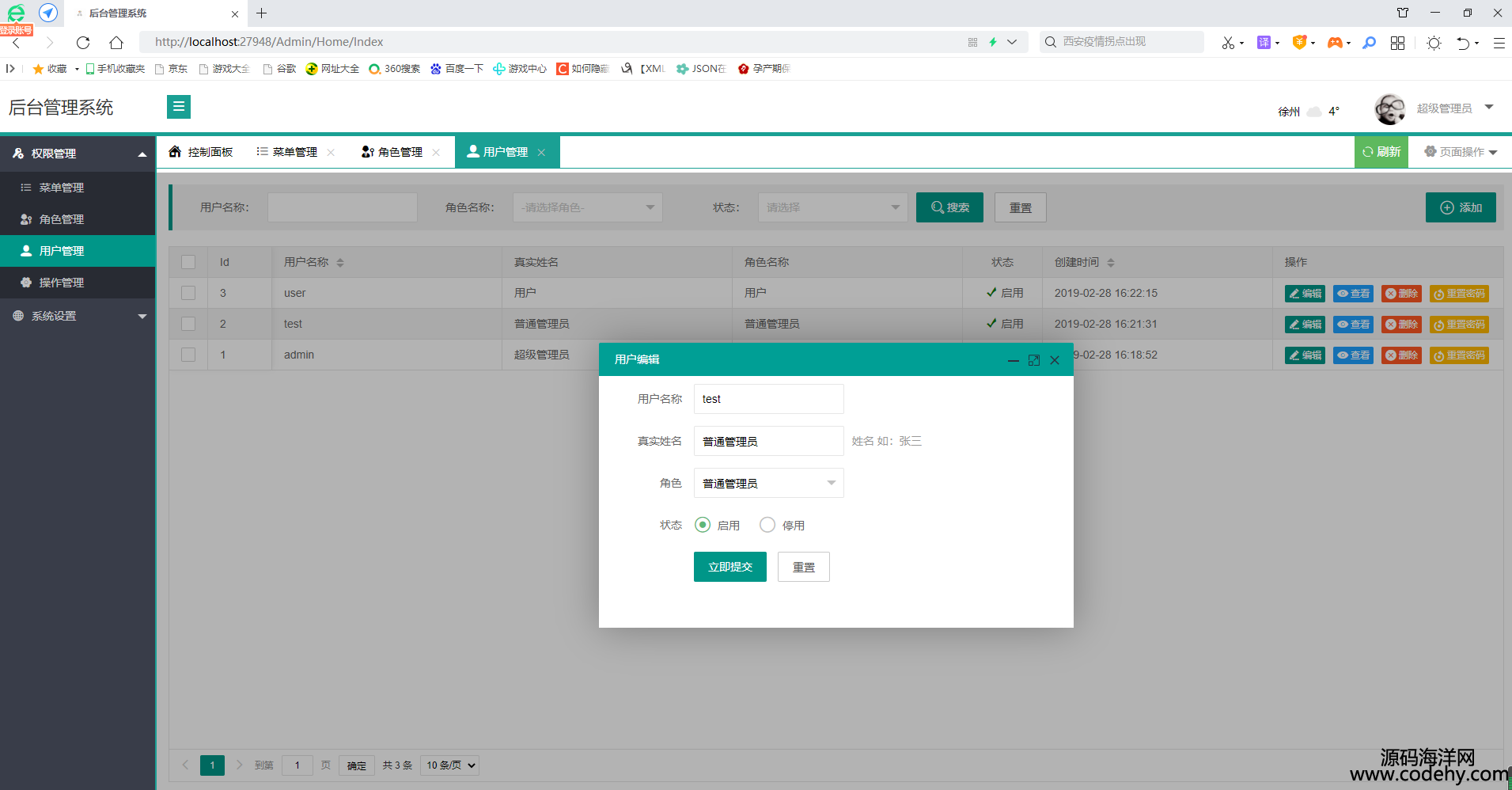The width and height of the screenshot is (1512, 790).
Task: Click the browser home icon
Action: coord(116,43)
